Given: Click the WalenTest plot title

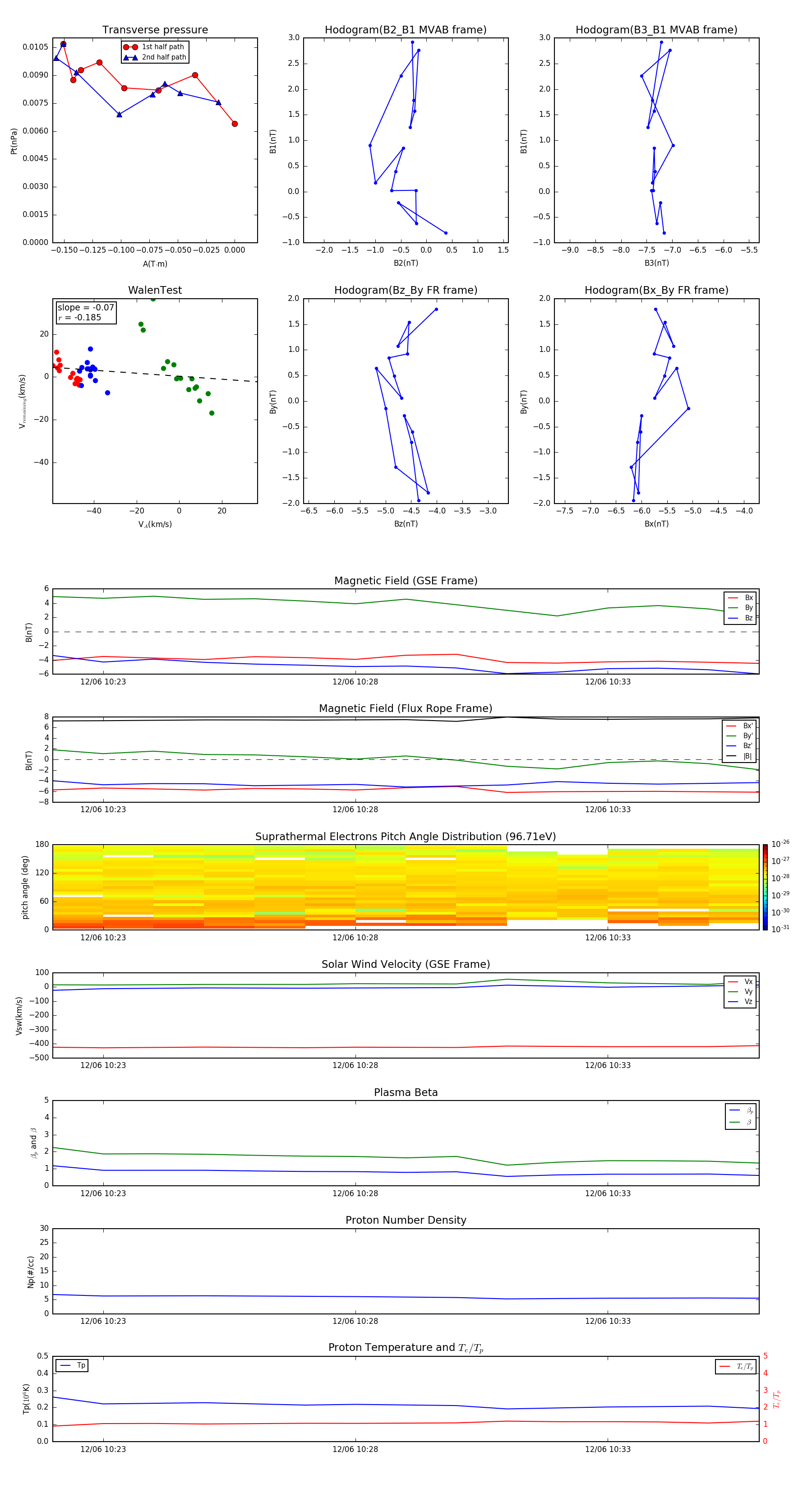Looking at the screenshot, I should click(155, 290).
